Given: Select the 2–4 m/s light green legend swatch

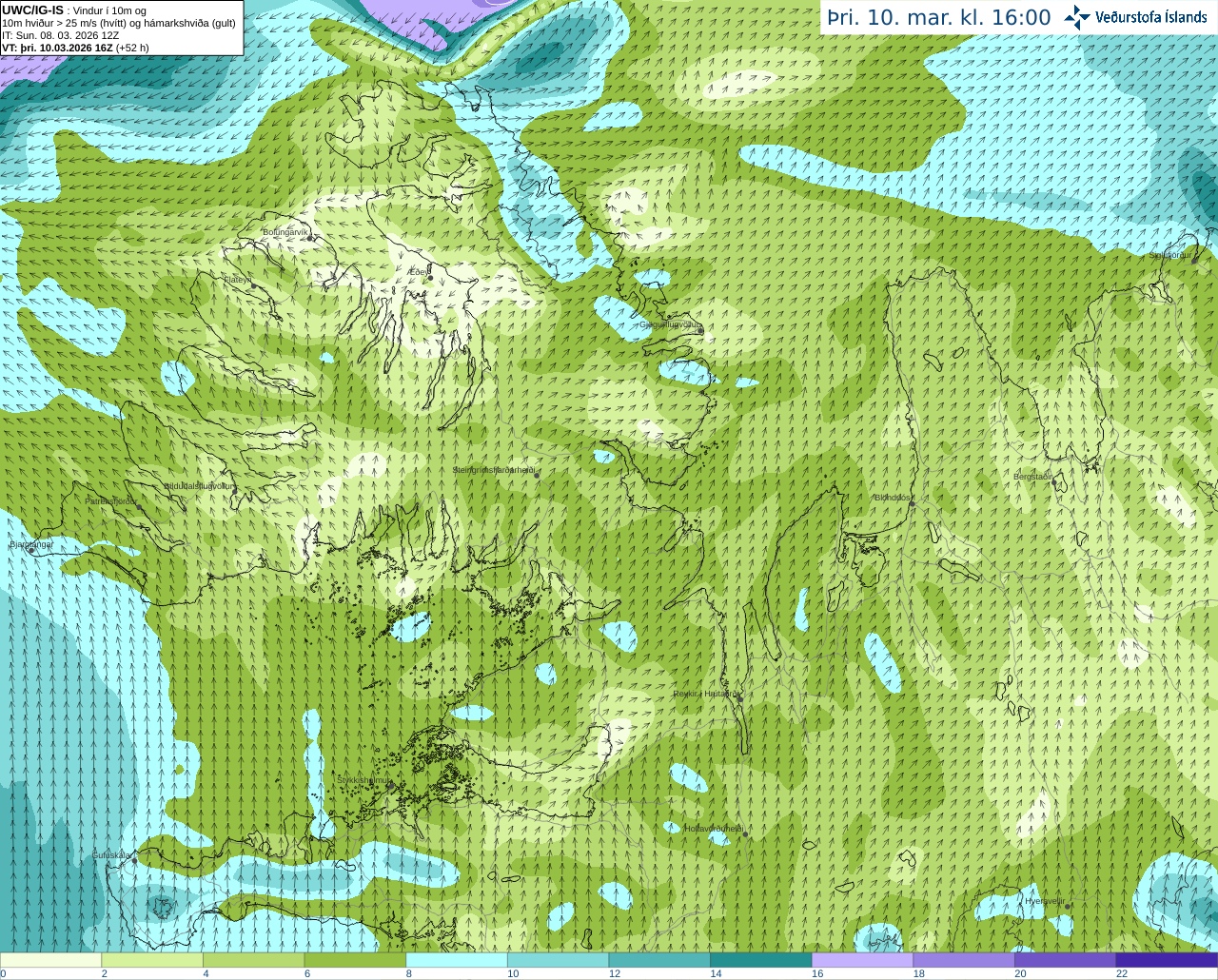Looking at the screenshot, I should tap(152, 959).
